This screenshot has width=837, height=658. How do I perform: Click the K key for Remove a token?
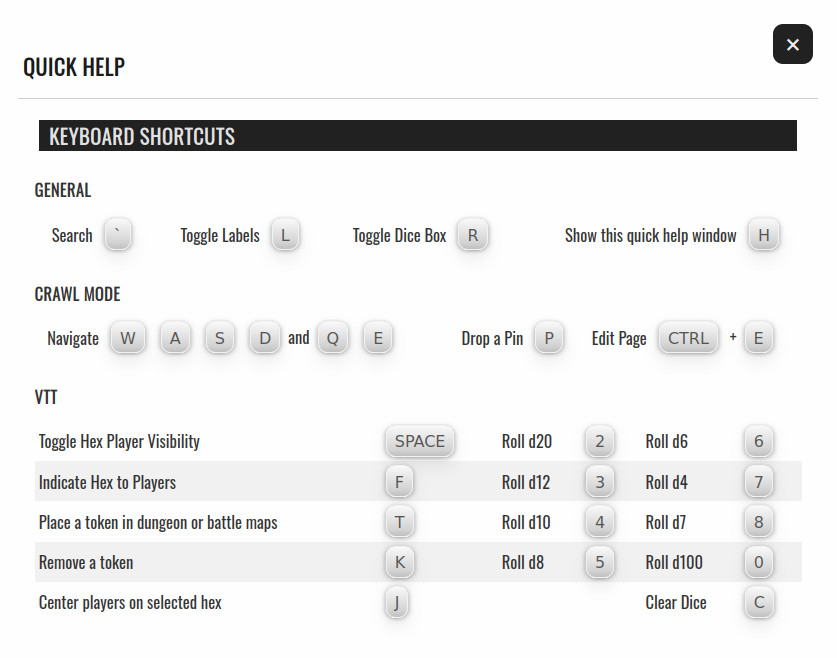click(x=399, y=562)
